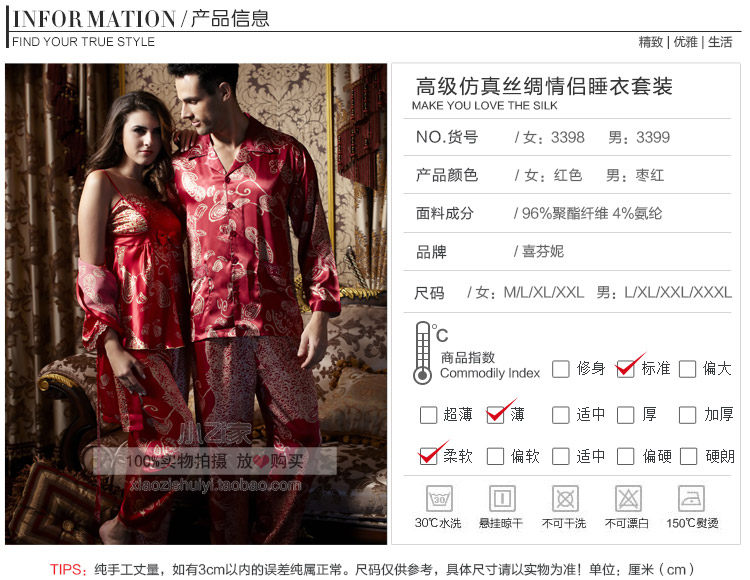Click the xiaoziehuiyi.taobao.com watermark link
The height and width of the screenshot is (580, 750).
click(216, 485)
